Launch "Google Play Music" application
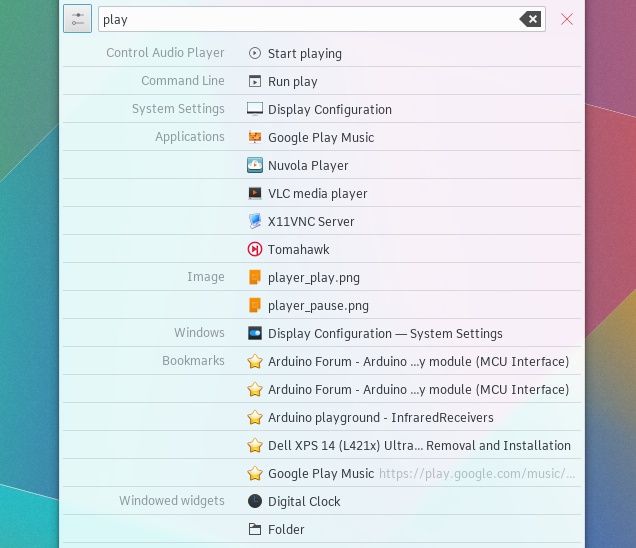Screen dimensions: 636x548 click(321, 138)
